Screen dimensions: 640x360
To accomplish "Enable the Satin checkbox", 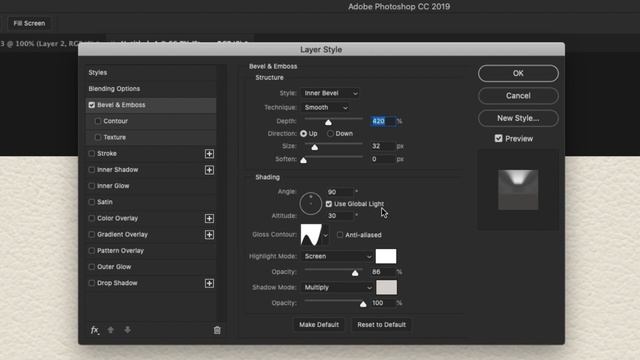I will 91,202.
